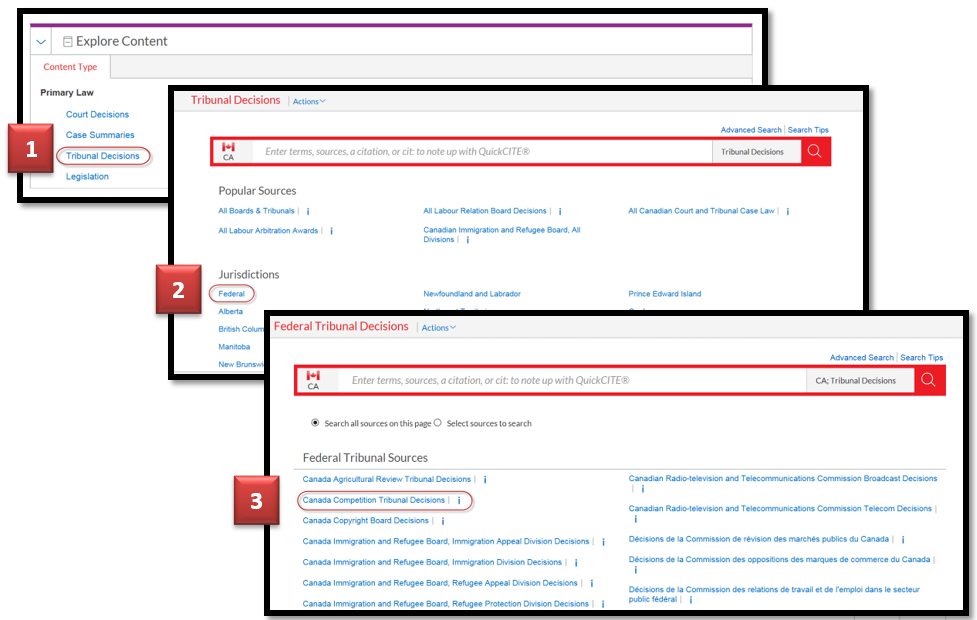Screen dimensions: 977x620
Task: Open Immigration and Refugee Board, Immigration Division Decisions
Action: 432,563
